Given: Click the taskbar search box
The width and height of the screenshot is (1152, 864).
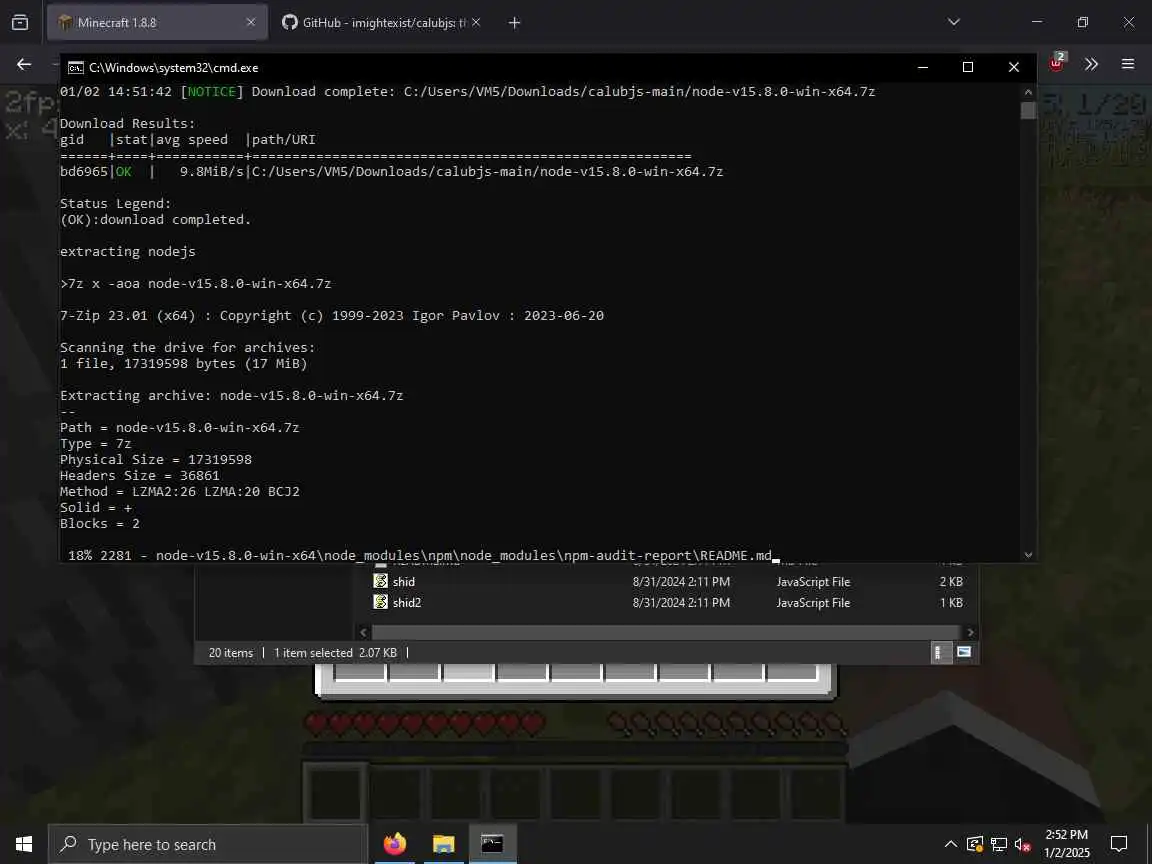Looking at the screenshot, I should (207, 844).
